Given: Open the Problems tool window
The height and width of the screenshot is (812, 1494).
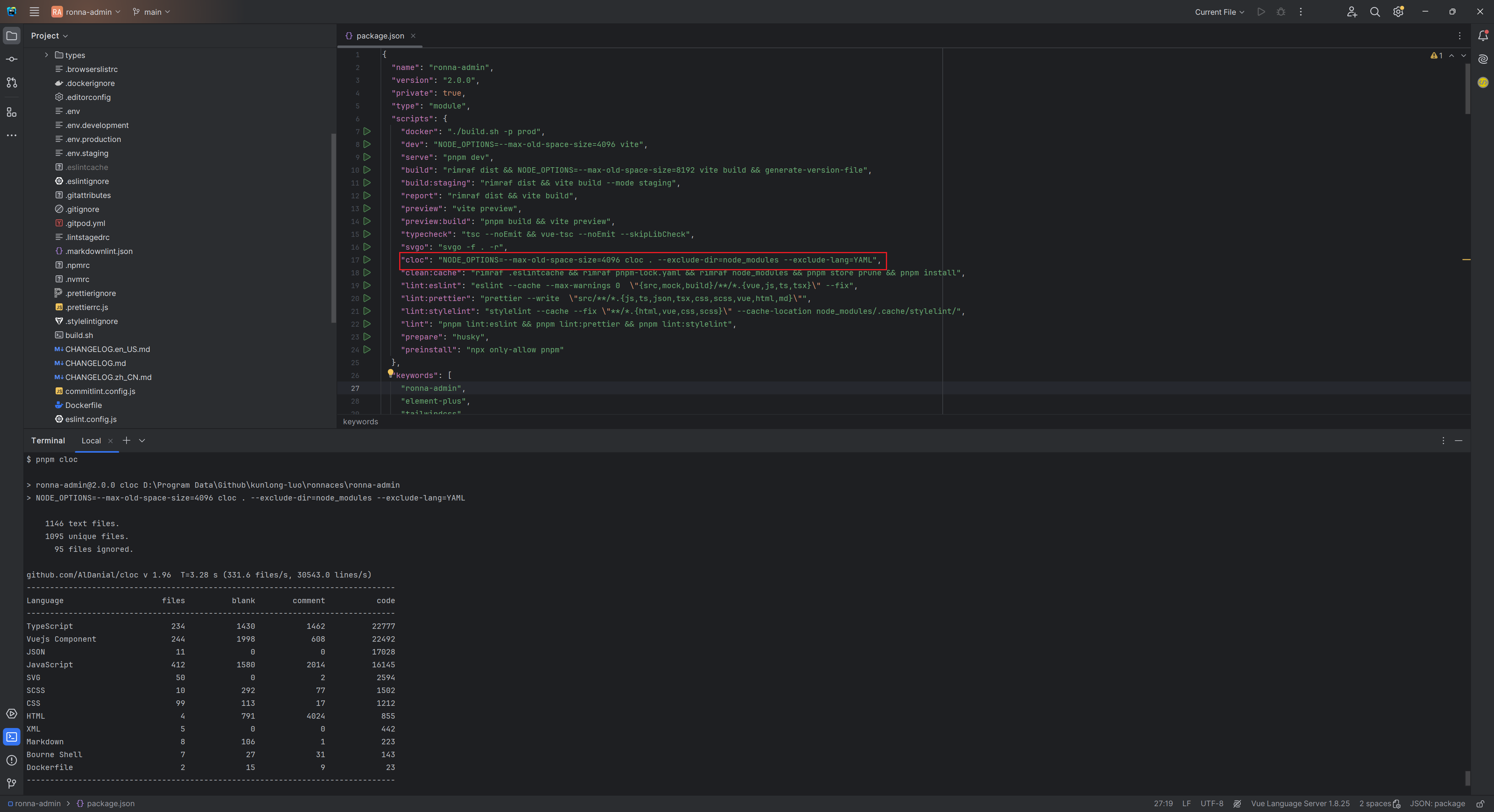Looking at the screenshot, I should pyautogui.click(x=12, y=760).
